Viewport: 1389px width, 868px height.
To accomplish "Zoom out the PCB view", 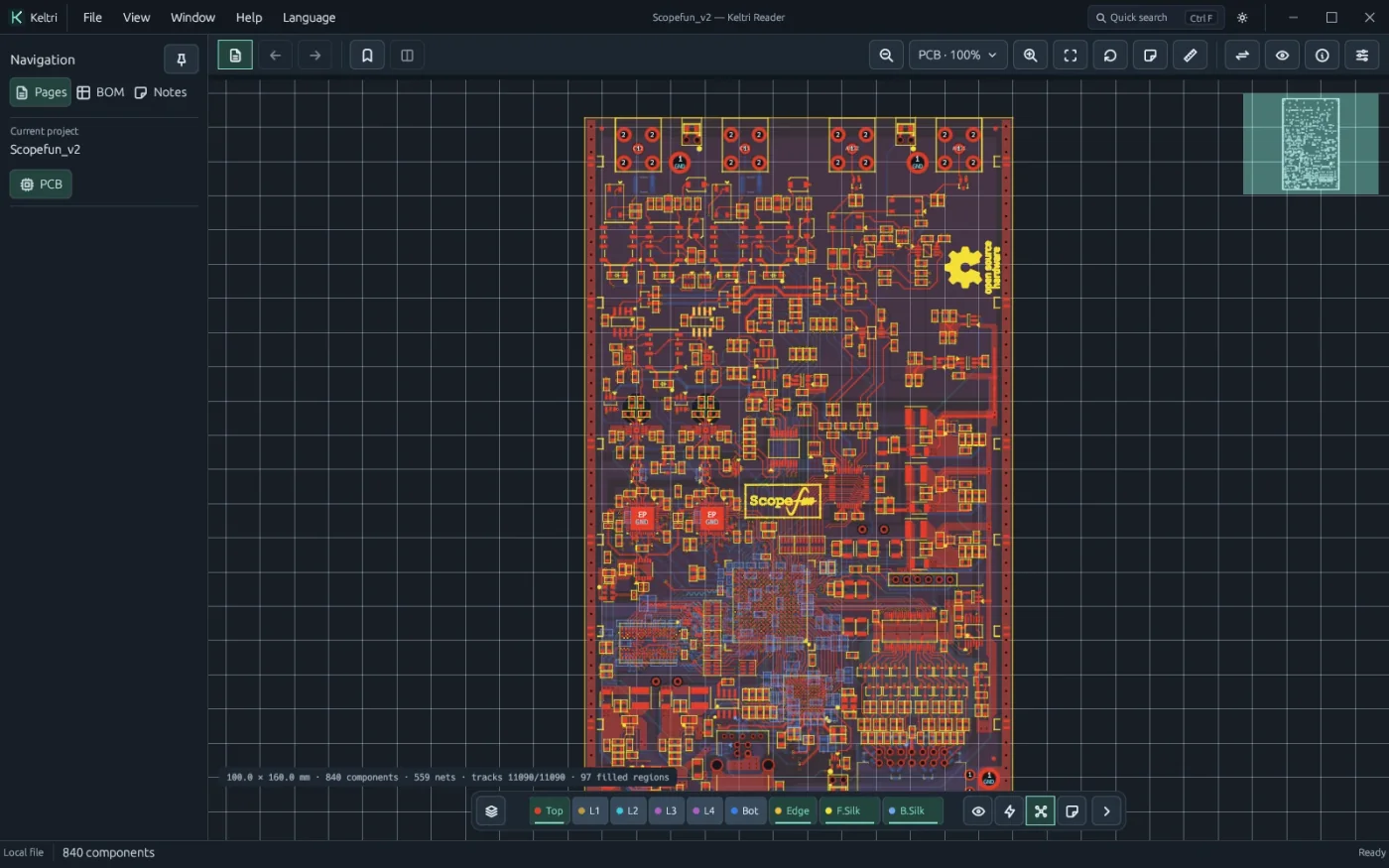I will (886, 56).
